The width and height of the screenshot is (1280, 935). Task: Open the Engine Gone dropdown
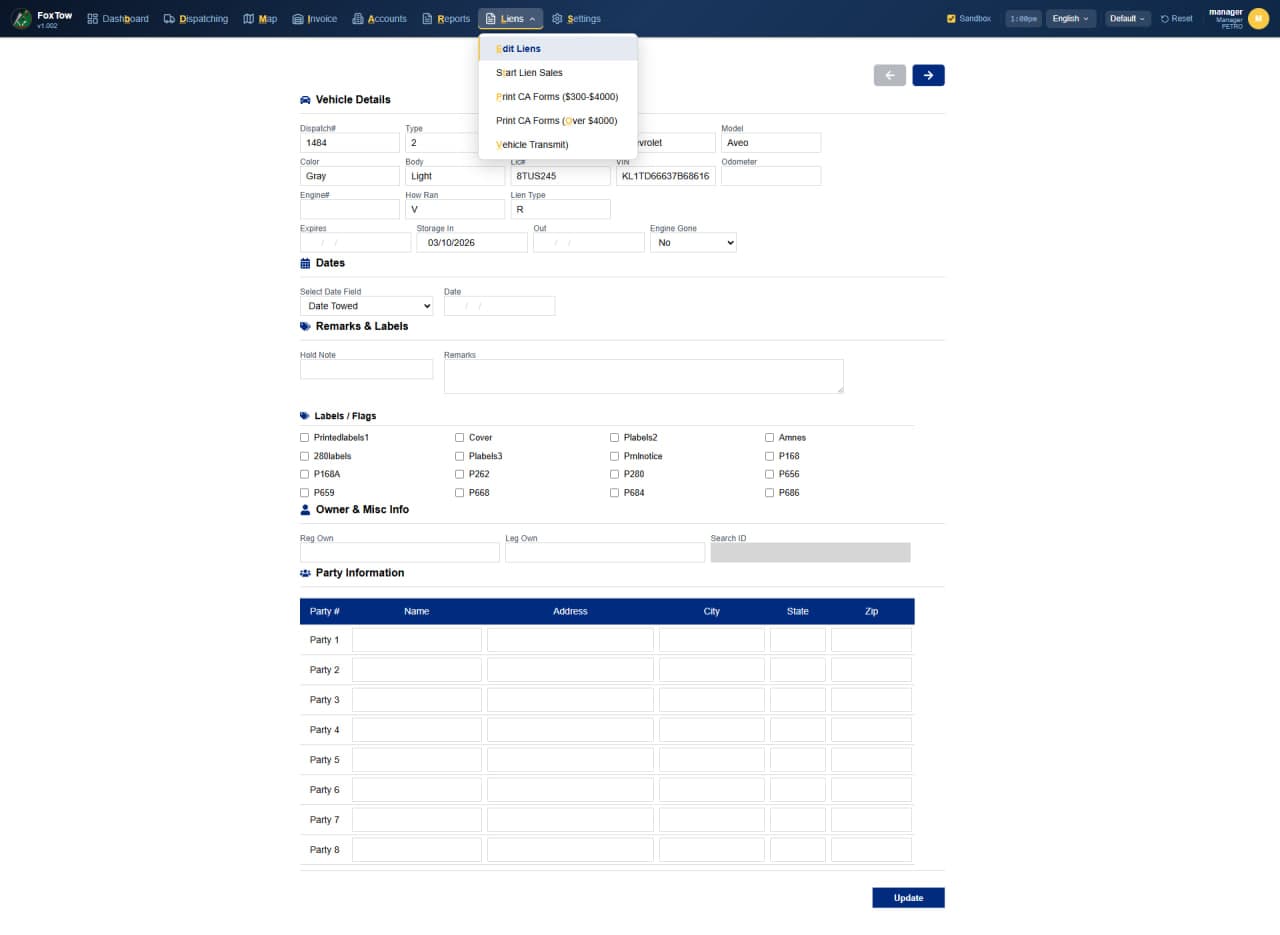click(x=693, y=242)
